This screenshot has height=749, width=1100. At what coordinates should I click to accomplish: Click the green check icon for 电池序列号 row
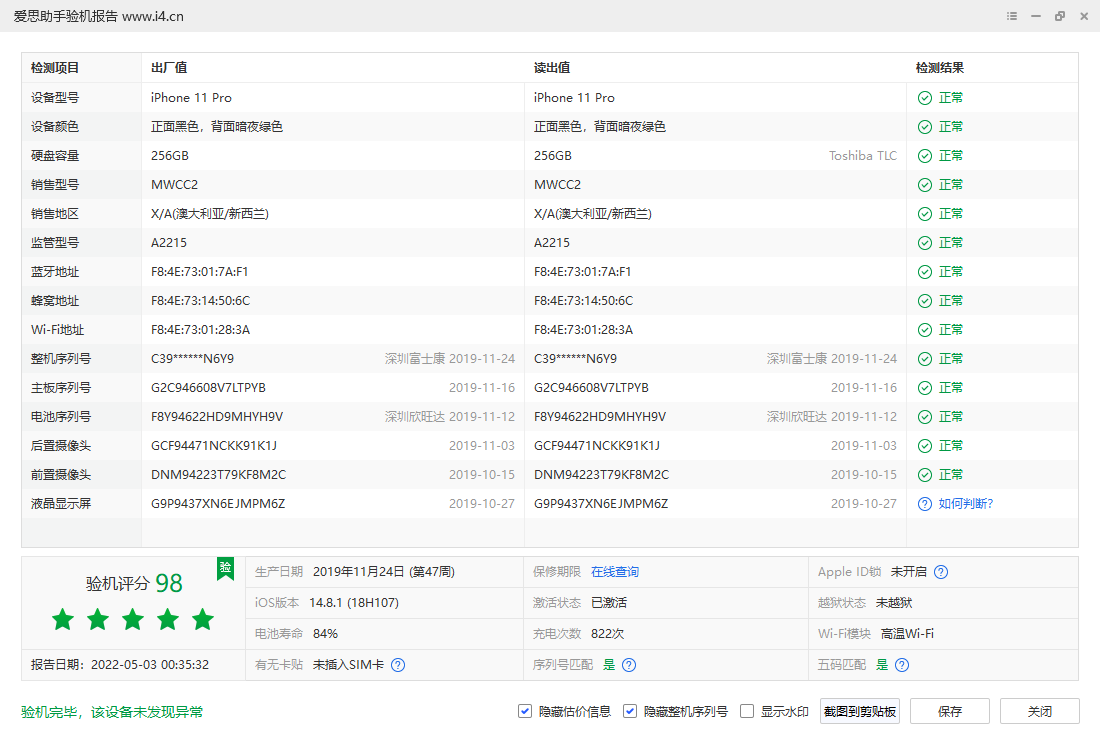925,417
